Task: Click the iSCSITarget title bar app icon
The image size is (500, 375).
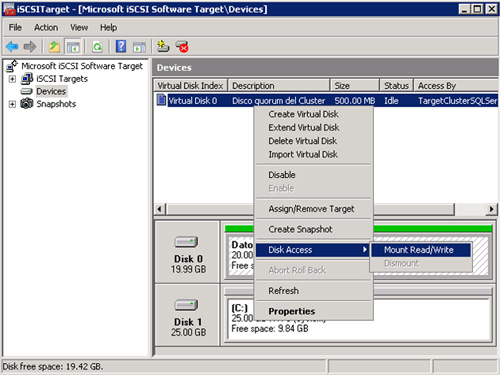Action: 9,9
